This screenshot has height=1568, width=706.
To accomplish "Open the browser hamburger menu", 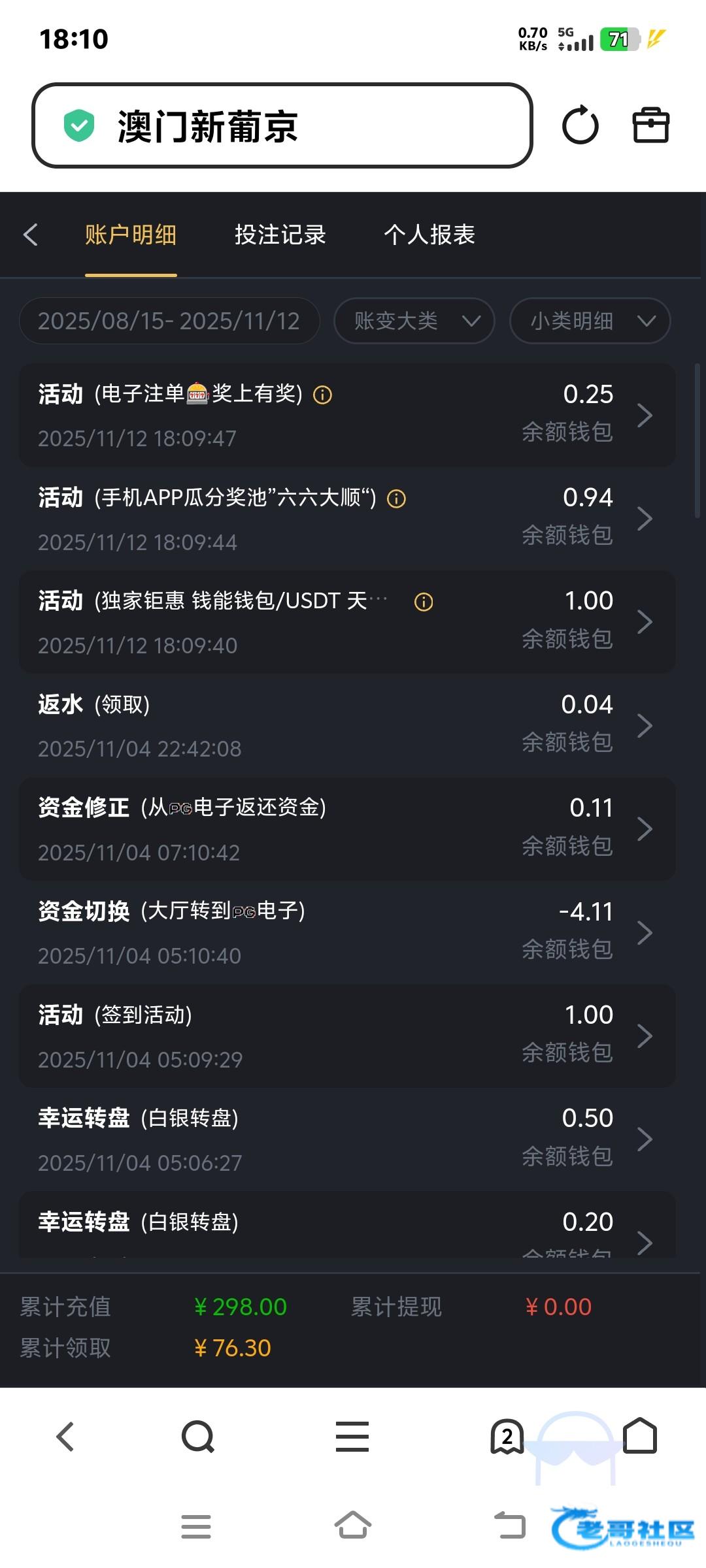I will tap(352, 1437).
